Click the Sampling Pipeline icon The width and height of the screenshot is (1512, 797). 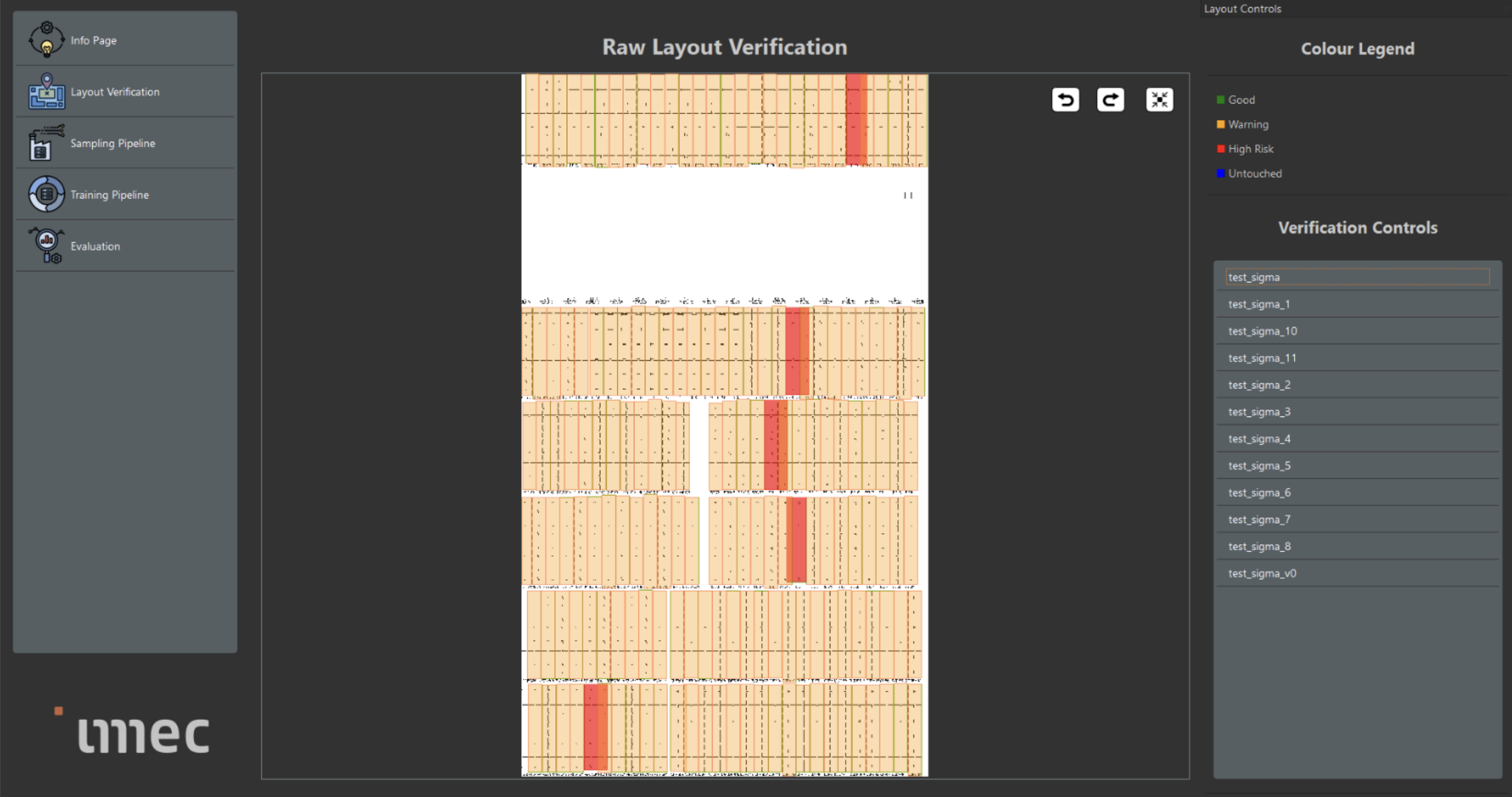(x=47, y=143)
